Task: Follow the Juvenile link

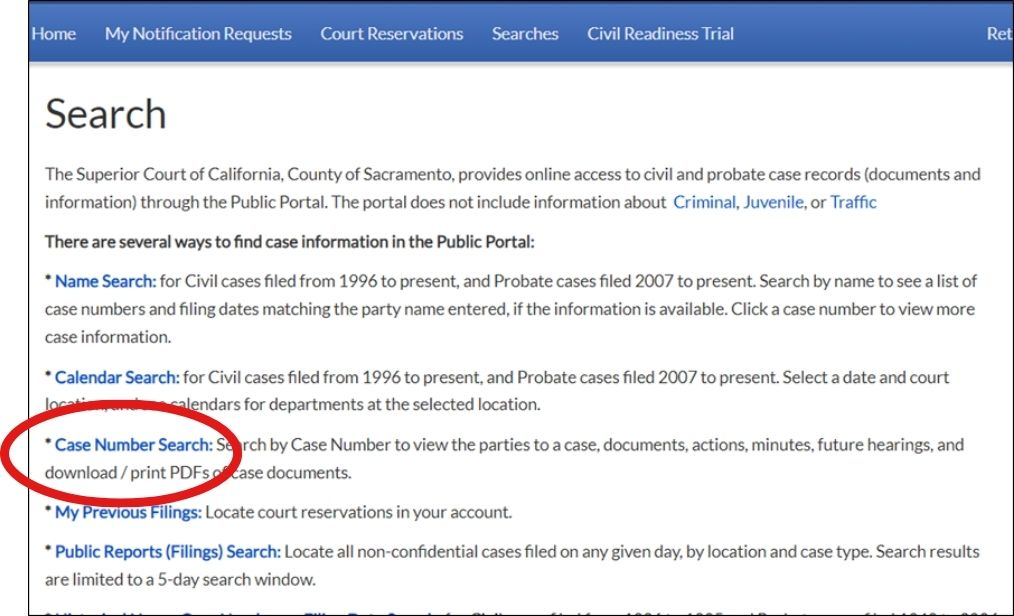Action: (x=773, y=202)
